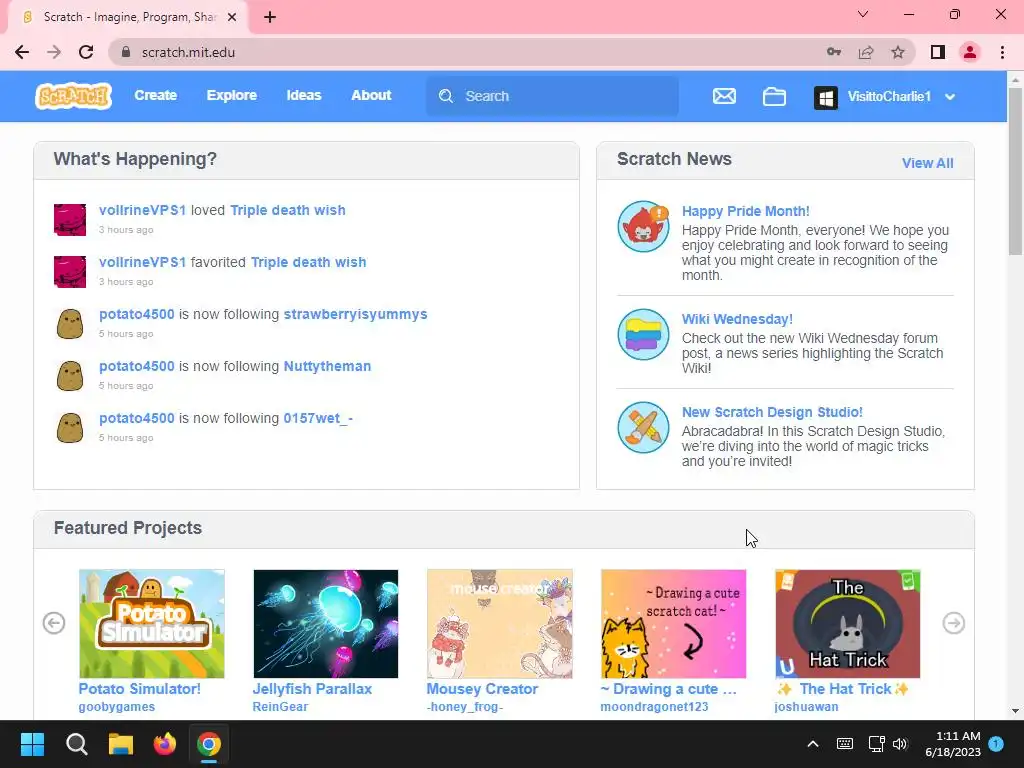Click potato avatar beside strawberryisyummys follow
The height and width of the screenshot is (768, 1024).
coord(70,324)
